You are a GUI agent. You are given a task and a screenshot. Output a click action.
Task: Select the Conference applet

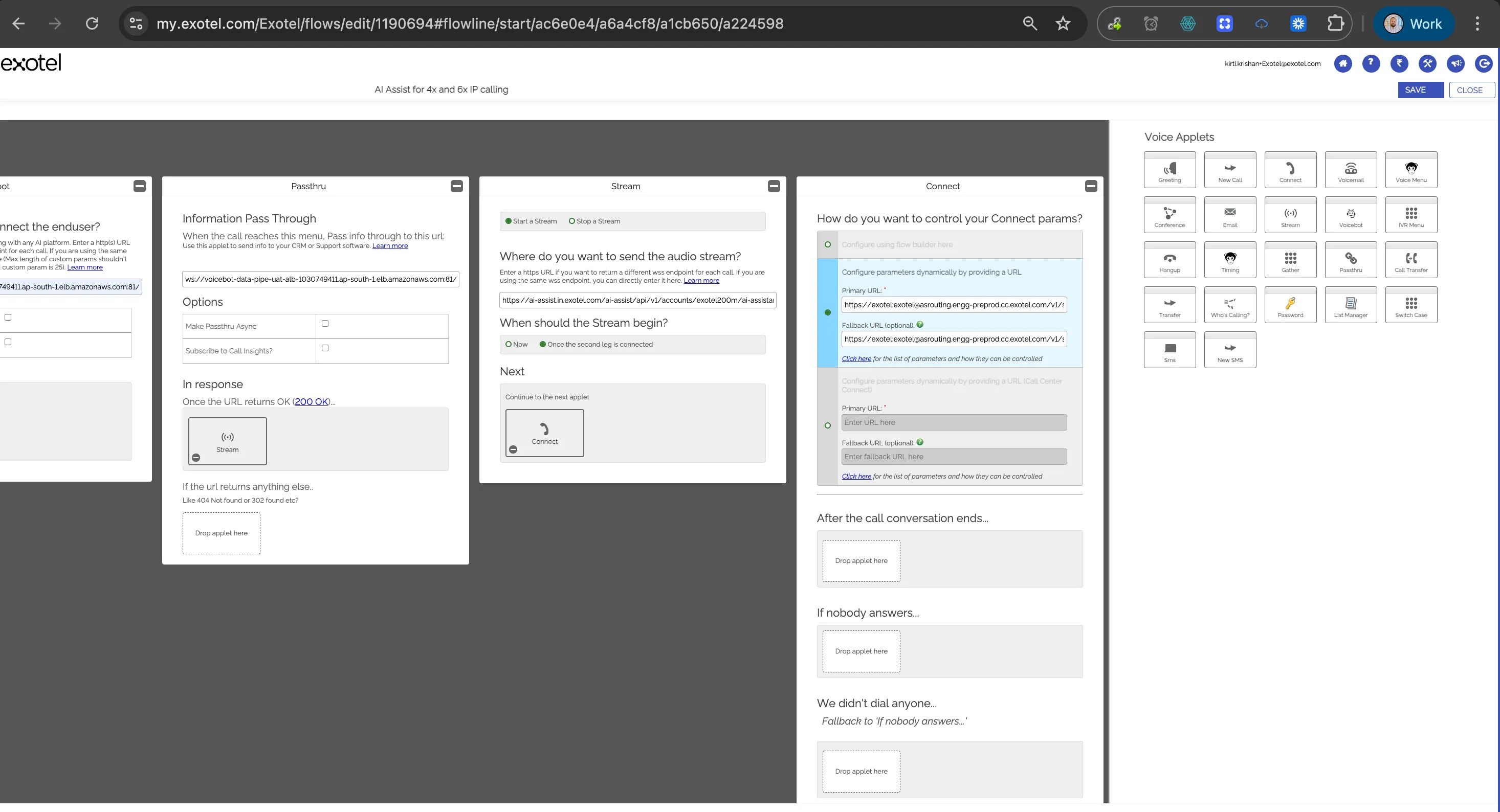click(x=1170, y=215)
